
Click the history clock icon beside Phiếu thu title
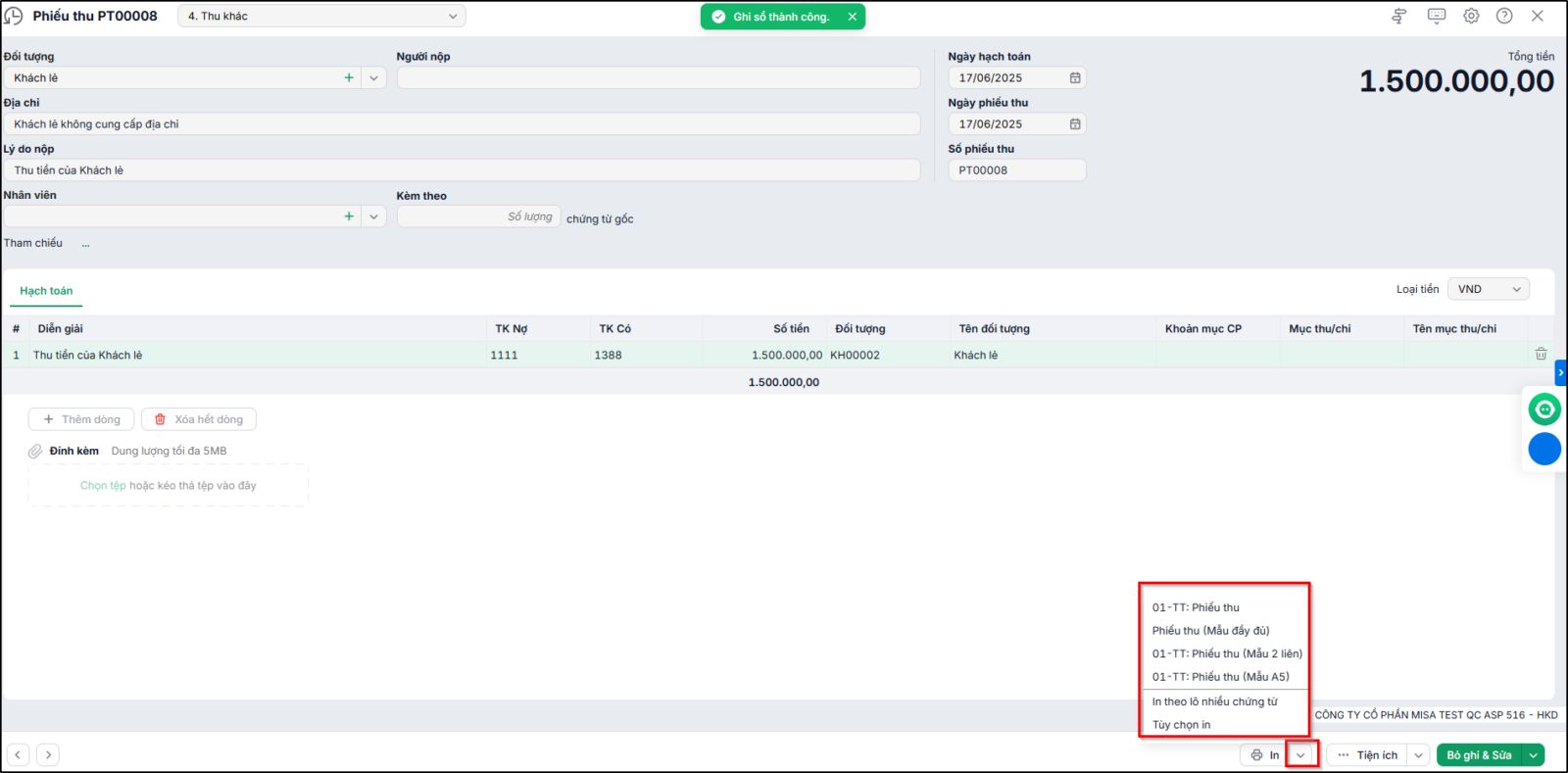click(14, 16)
